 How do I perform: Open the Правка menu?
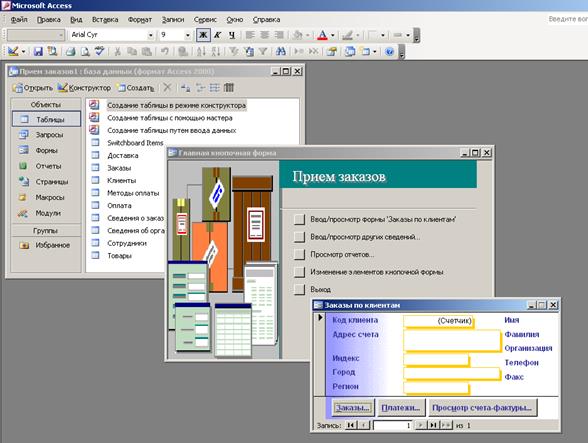[48, 20]
